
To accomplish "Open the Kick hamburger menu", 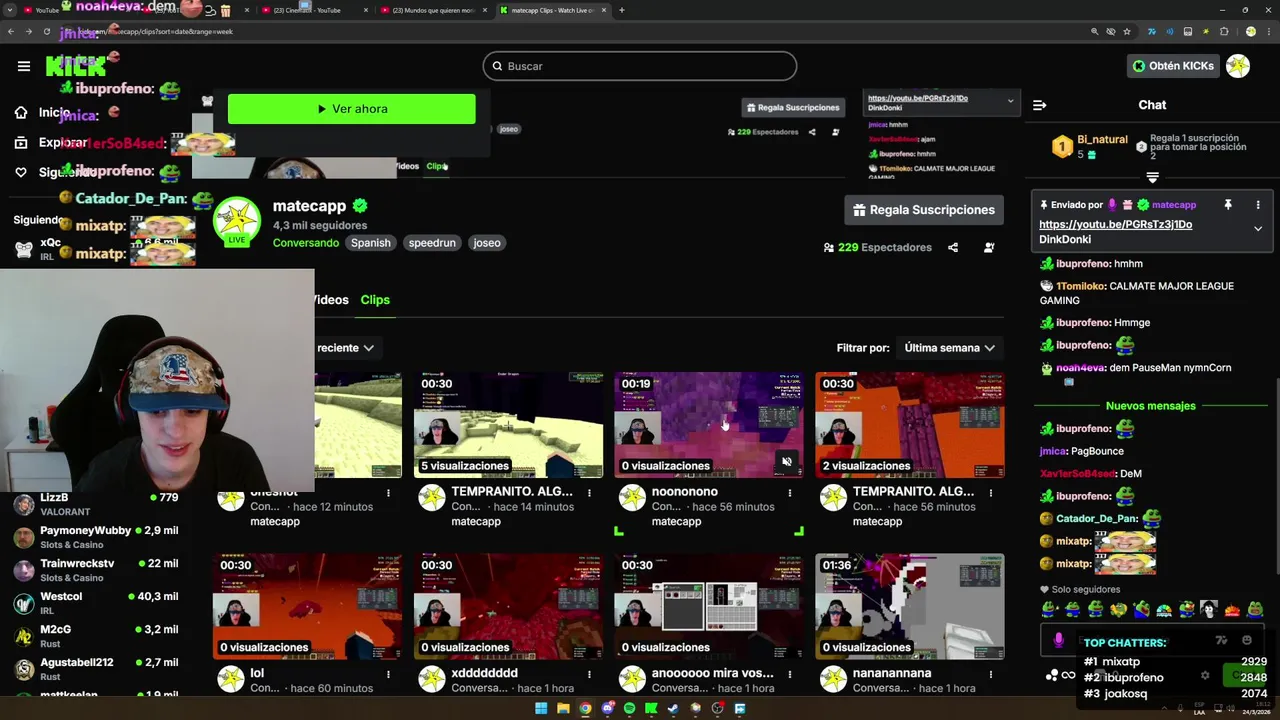I will 24,66.
